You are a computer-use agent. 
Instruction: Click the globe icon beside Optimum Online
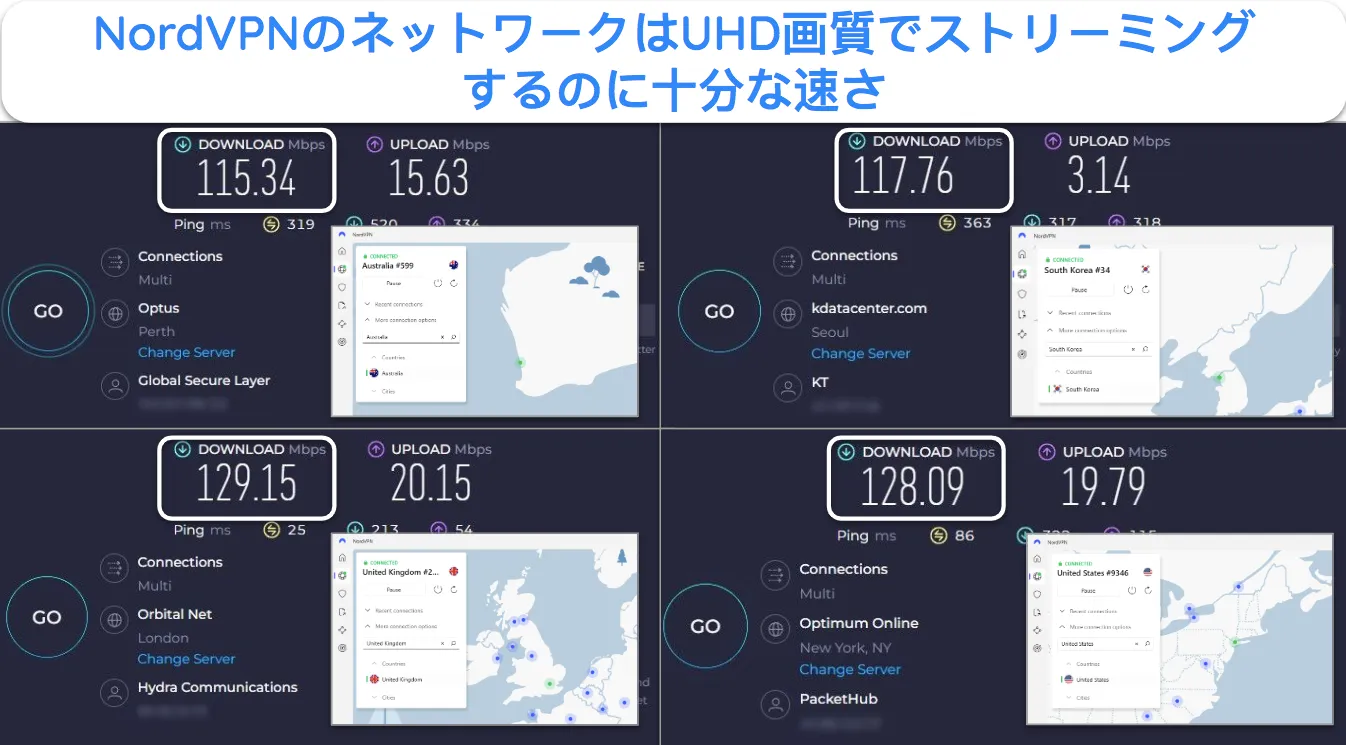(776, 629)
